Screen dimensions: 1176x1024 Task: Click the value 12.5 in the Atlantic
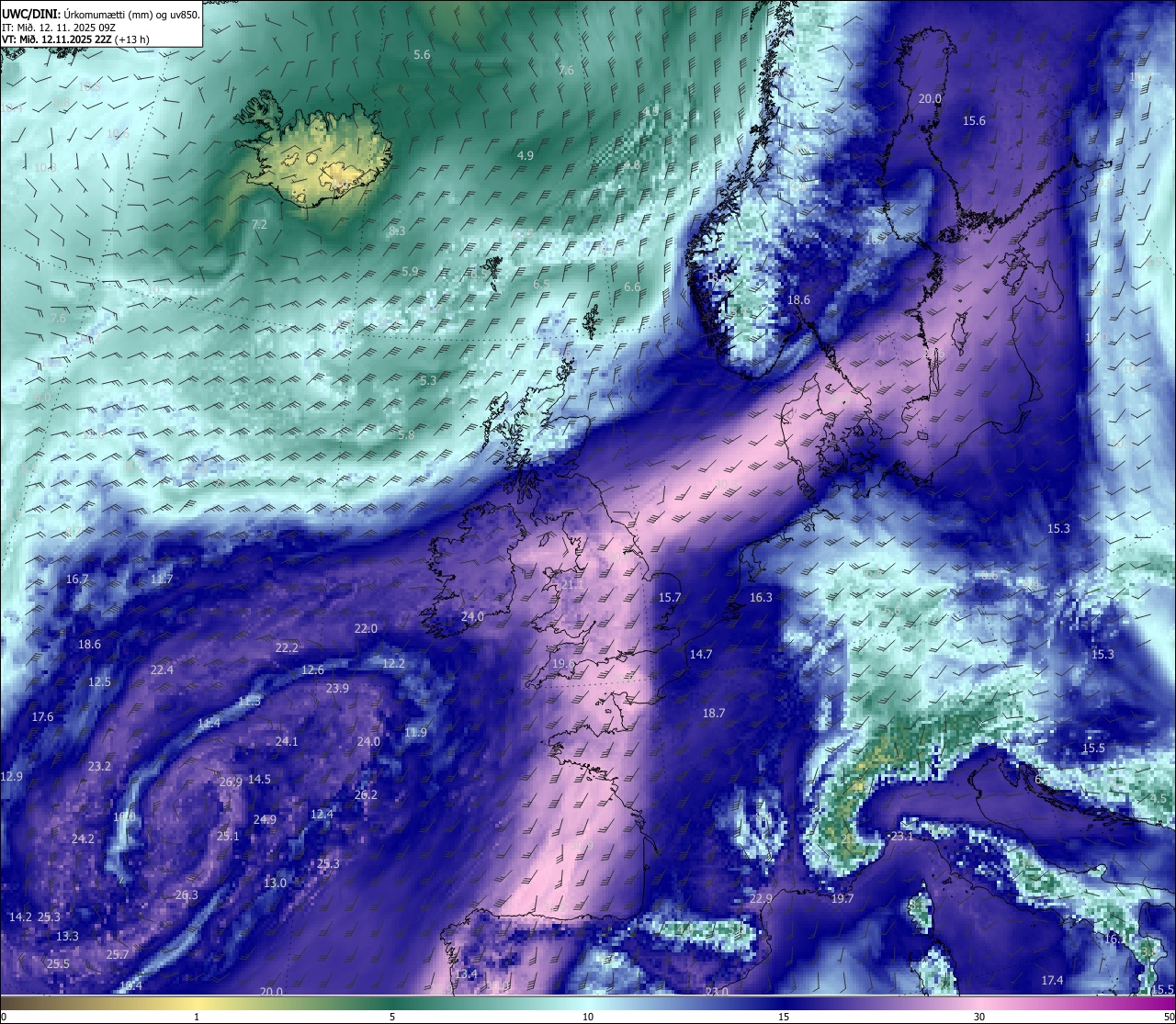pos(99,682)
